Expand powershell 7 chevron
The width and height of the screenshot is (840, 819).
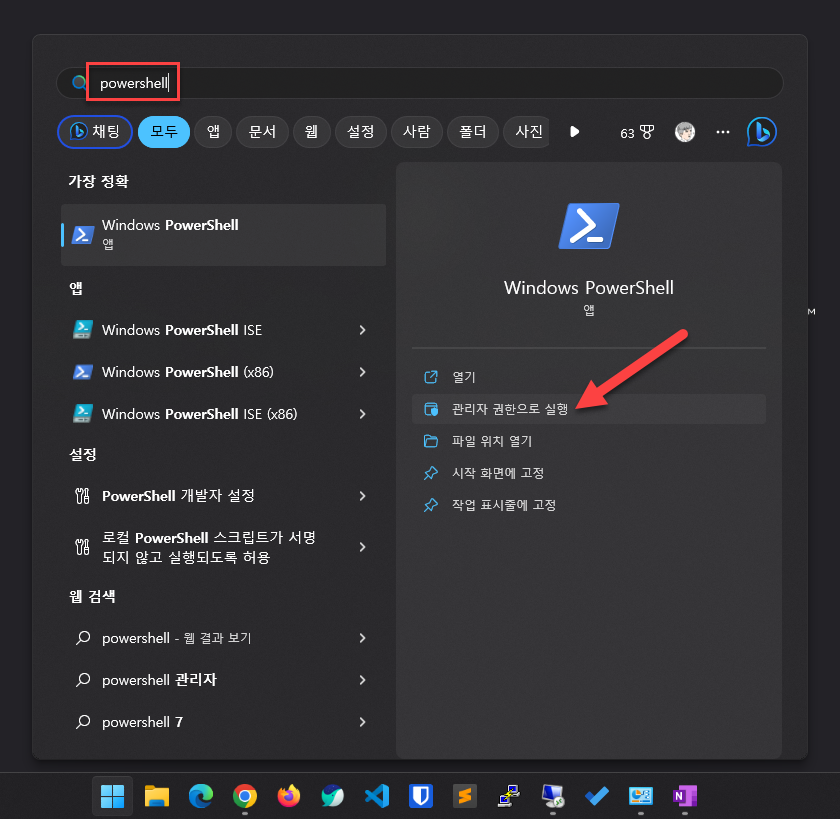363,722
